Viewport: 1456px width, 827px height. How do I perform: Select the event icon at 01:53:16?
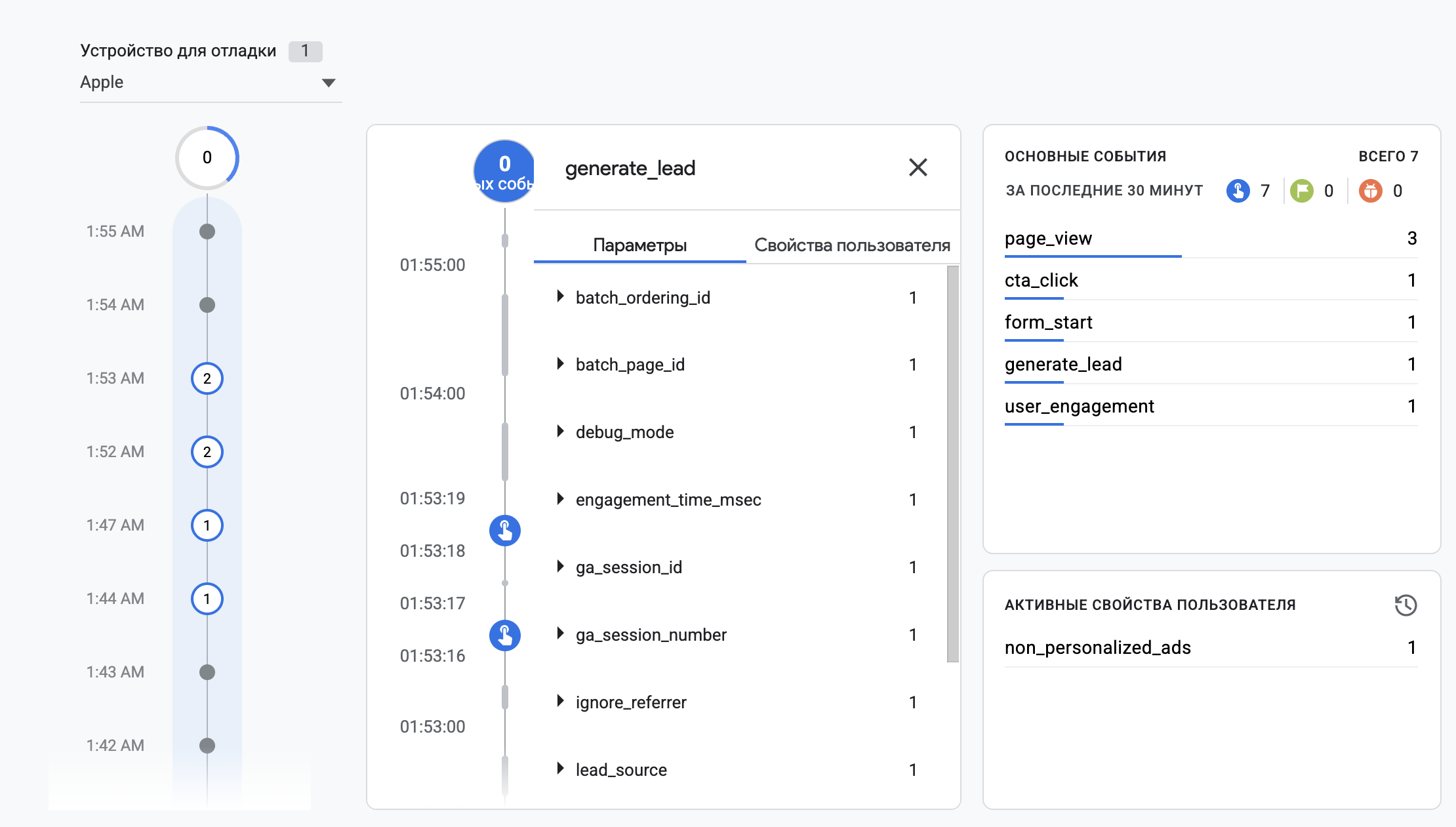tap(505, 635)
